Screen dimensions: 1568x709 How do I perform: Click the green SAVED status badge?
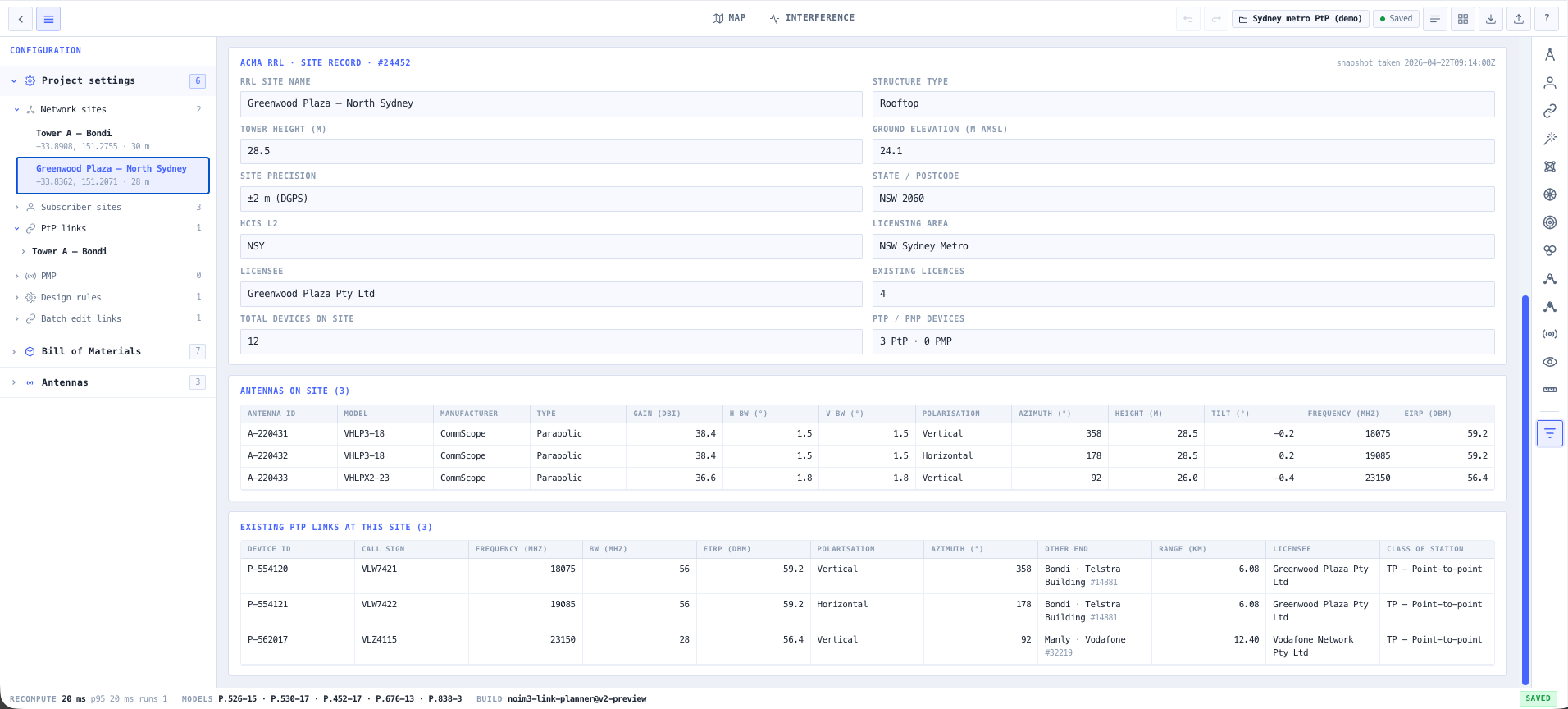point(1538,699)
